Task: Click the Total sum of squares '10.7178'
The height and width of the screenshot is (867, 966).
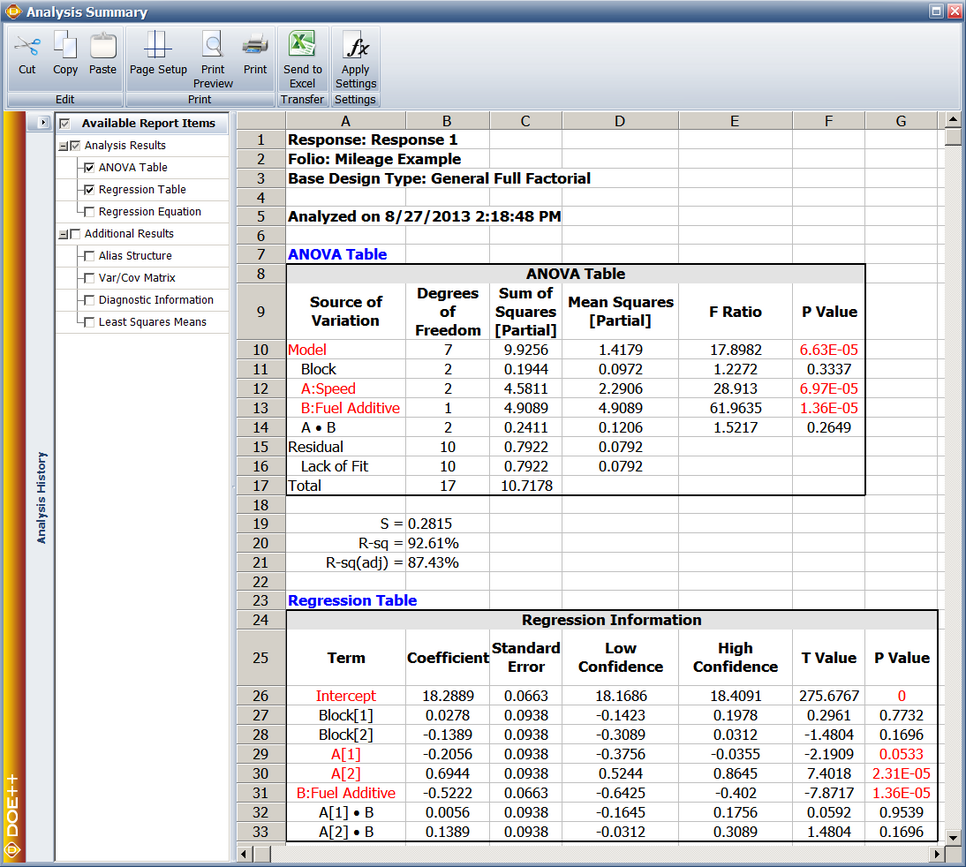Action: 526,486
